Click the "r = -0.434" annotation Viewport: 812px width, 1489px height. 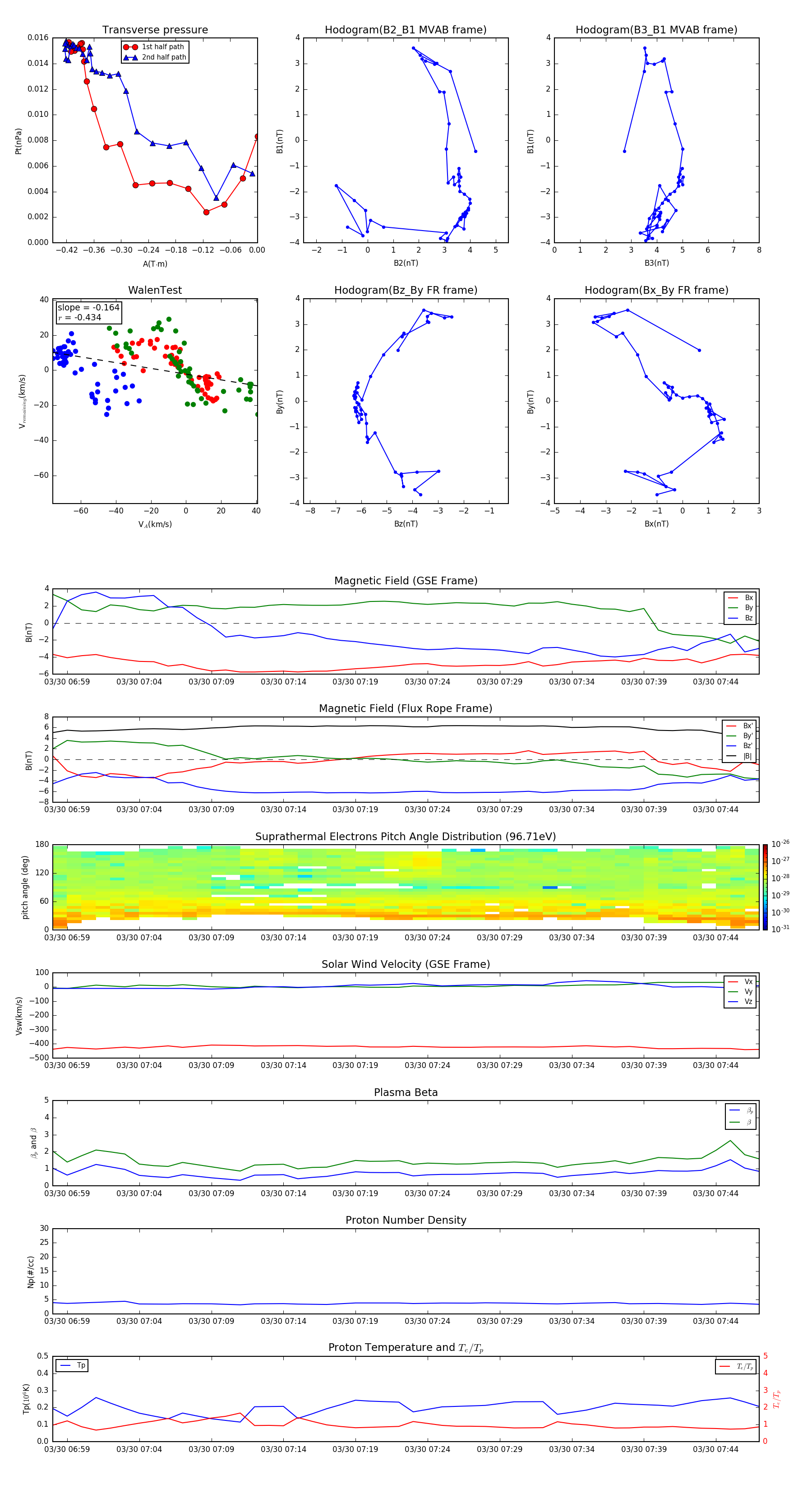point(79,317)
